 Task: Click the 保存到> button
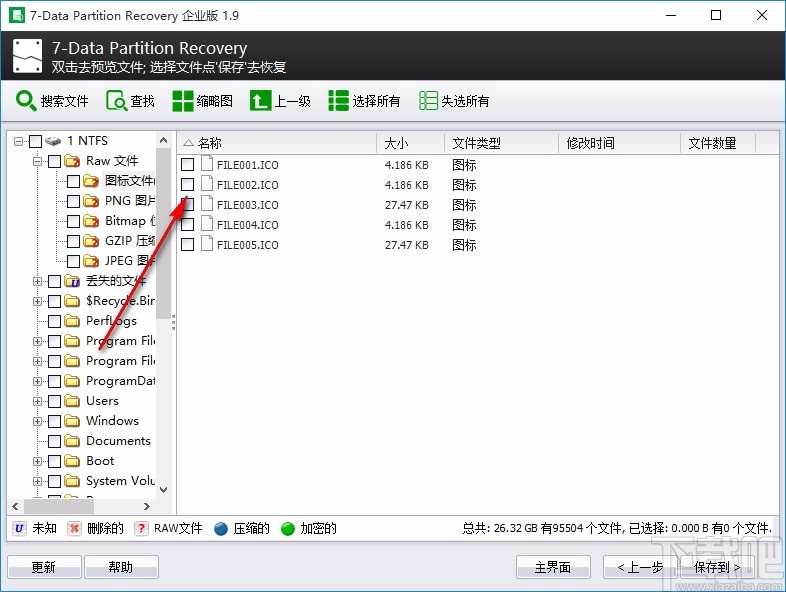pos(717,567)
